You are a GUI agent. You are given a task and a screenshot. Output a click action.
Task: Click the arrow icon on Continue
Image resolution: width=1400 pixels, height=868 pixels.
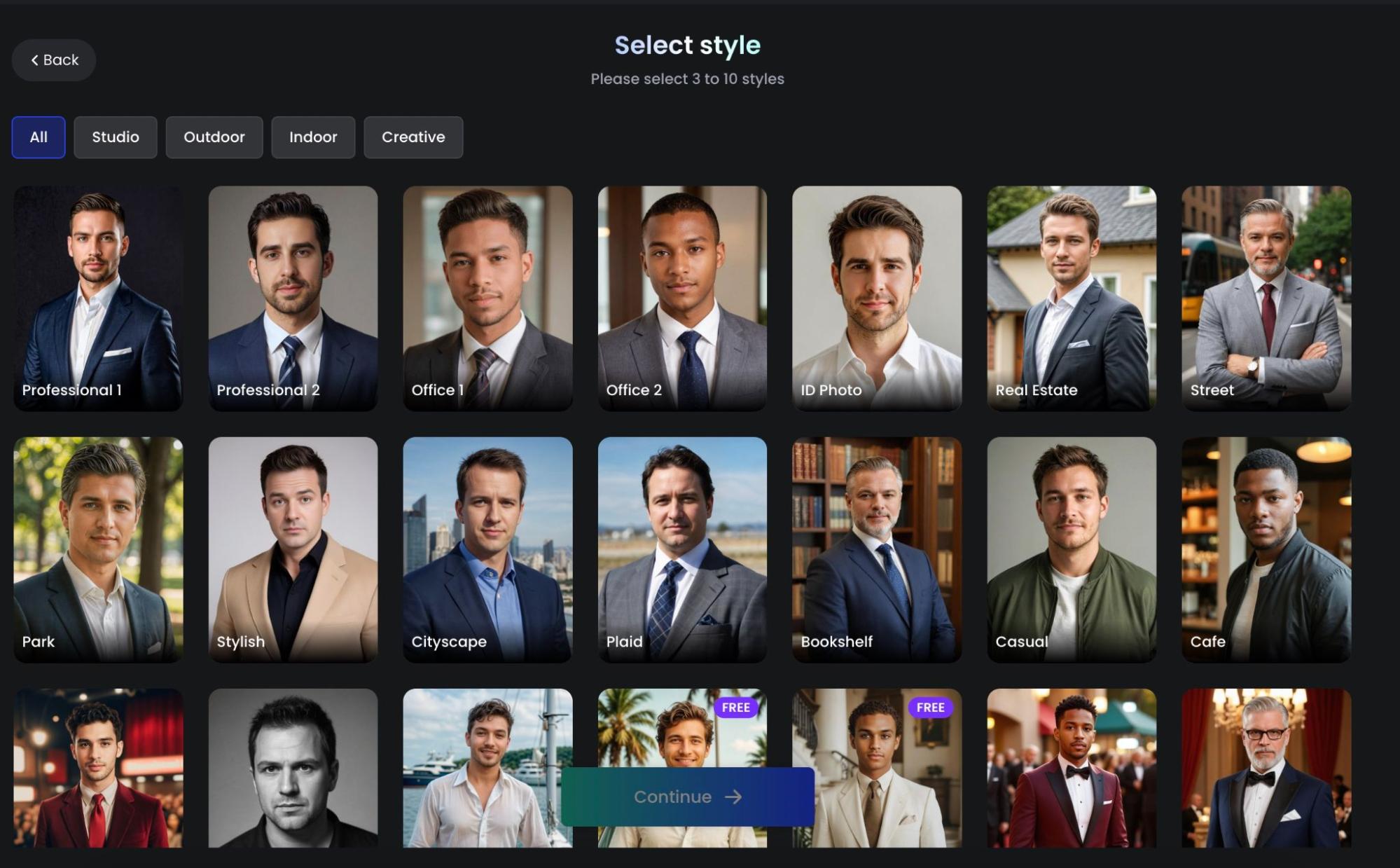tap(733, 797)
